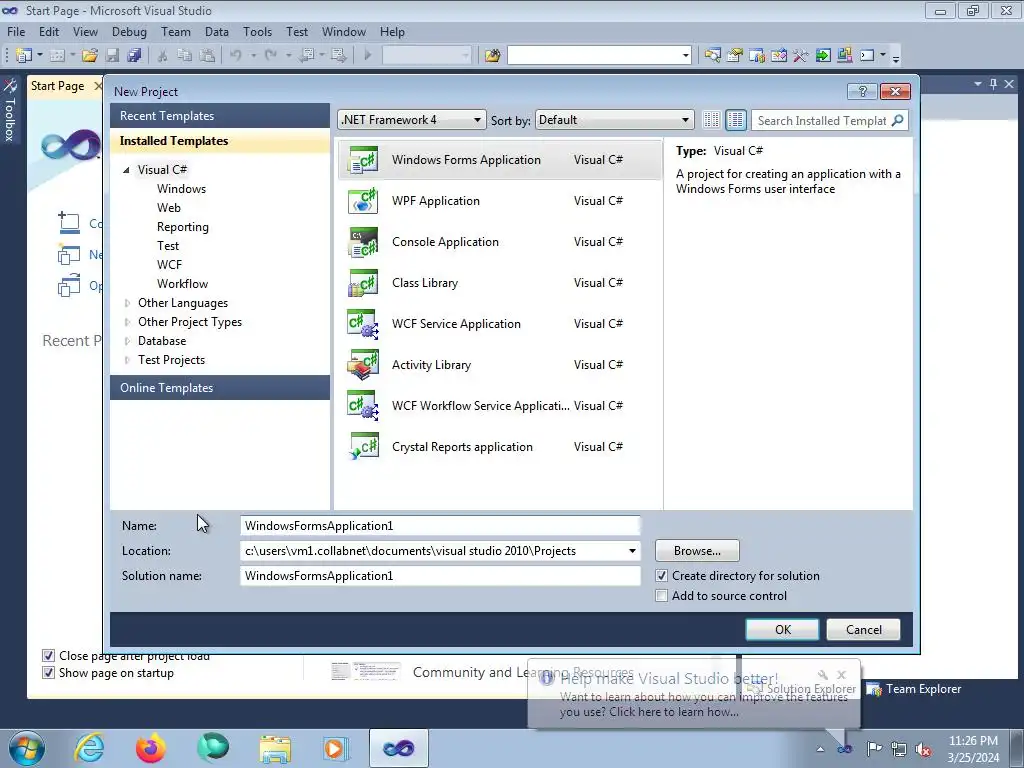Select the WCF template category

[169, 264]
